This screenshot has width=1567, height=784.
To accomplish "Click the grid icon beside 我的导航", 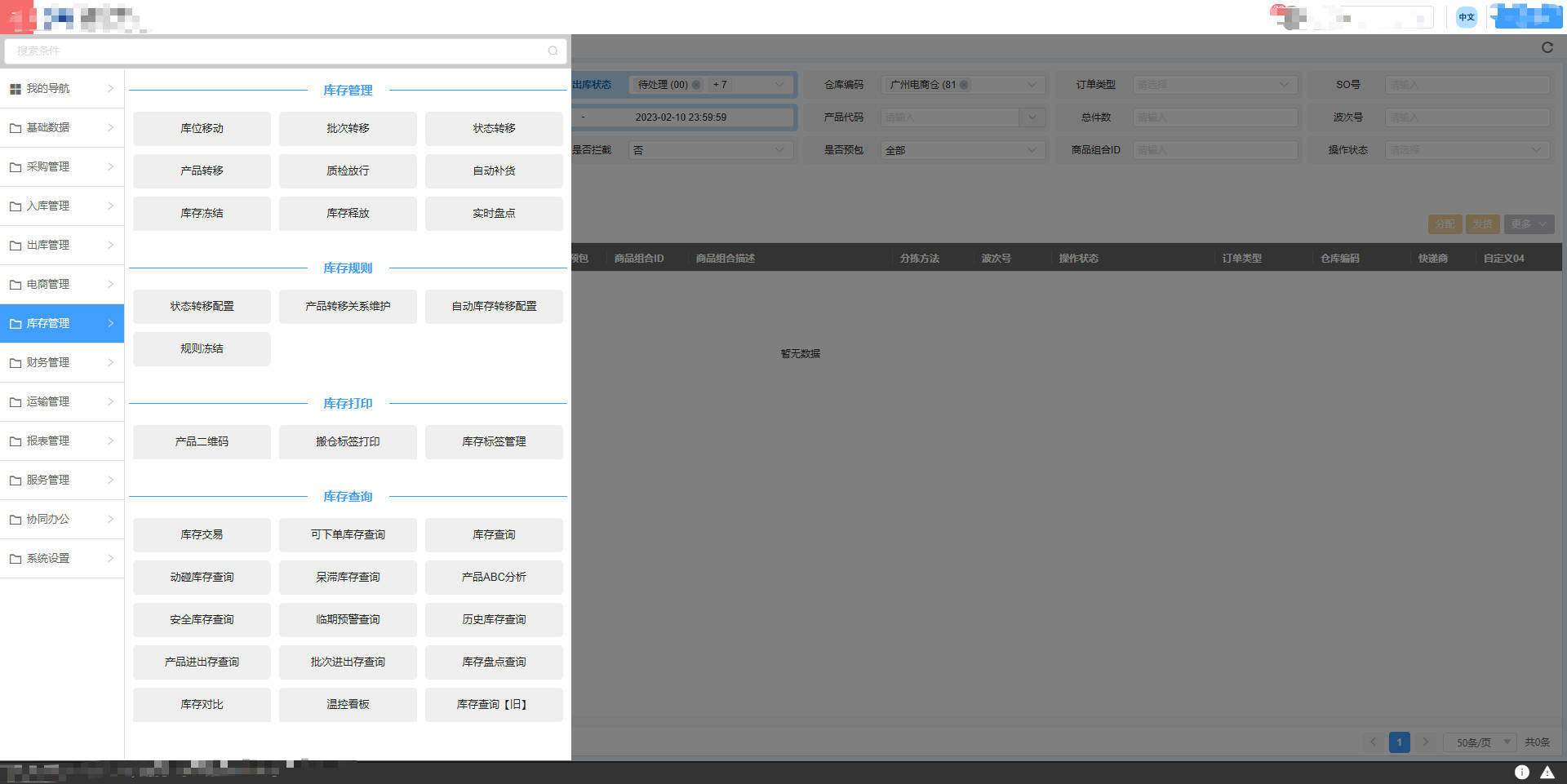I will (x=16, y=89).
